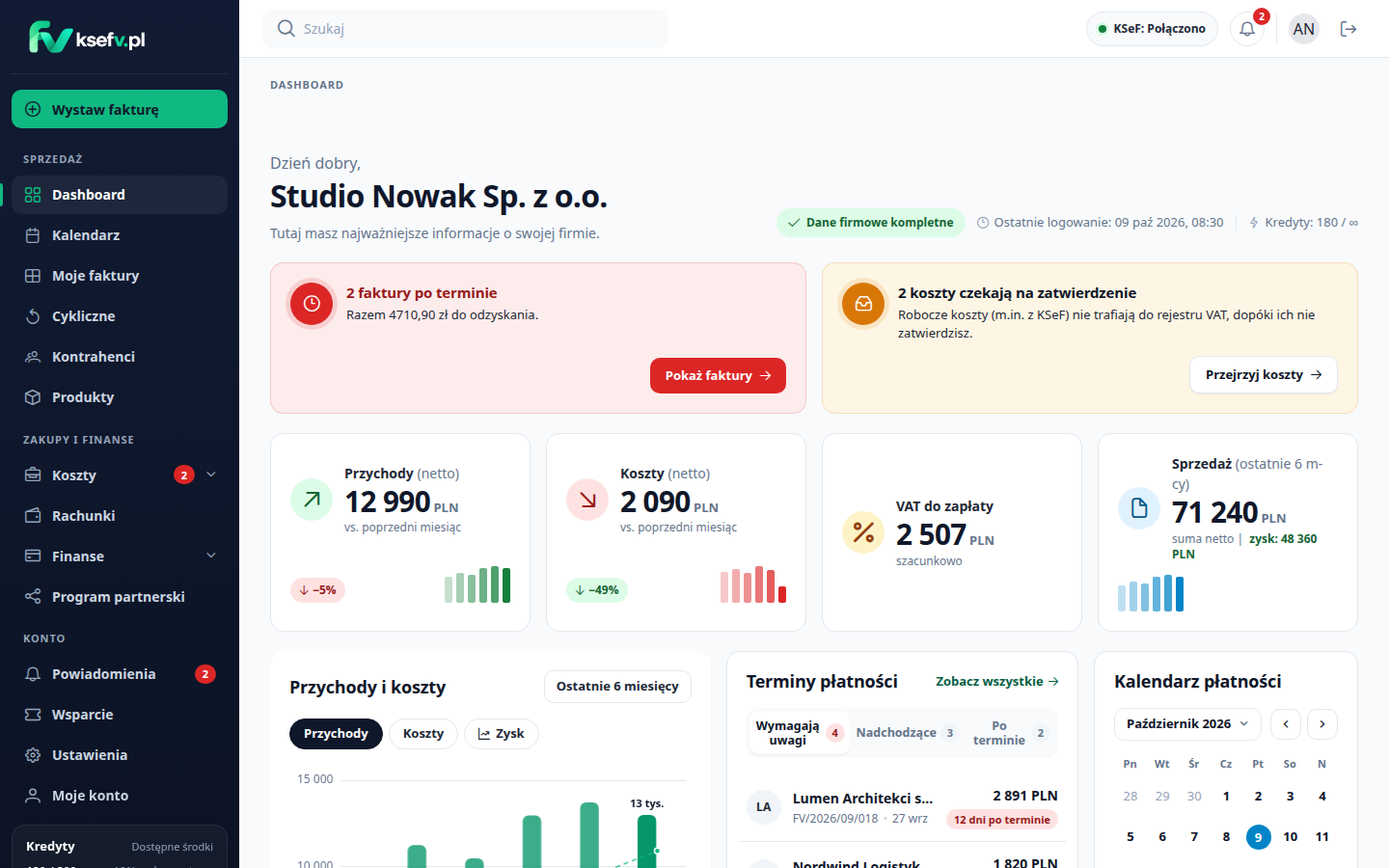Open Dashboard in the sidebar

point(120,195)
